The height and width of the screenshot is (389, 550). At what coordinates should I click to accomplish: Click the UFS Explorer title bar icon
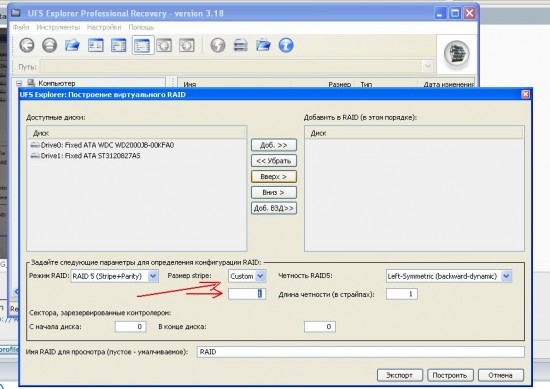pyautogui.click(x=16, y=13)
